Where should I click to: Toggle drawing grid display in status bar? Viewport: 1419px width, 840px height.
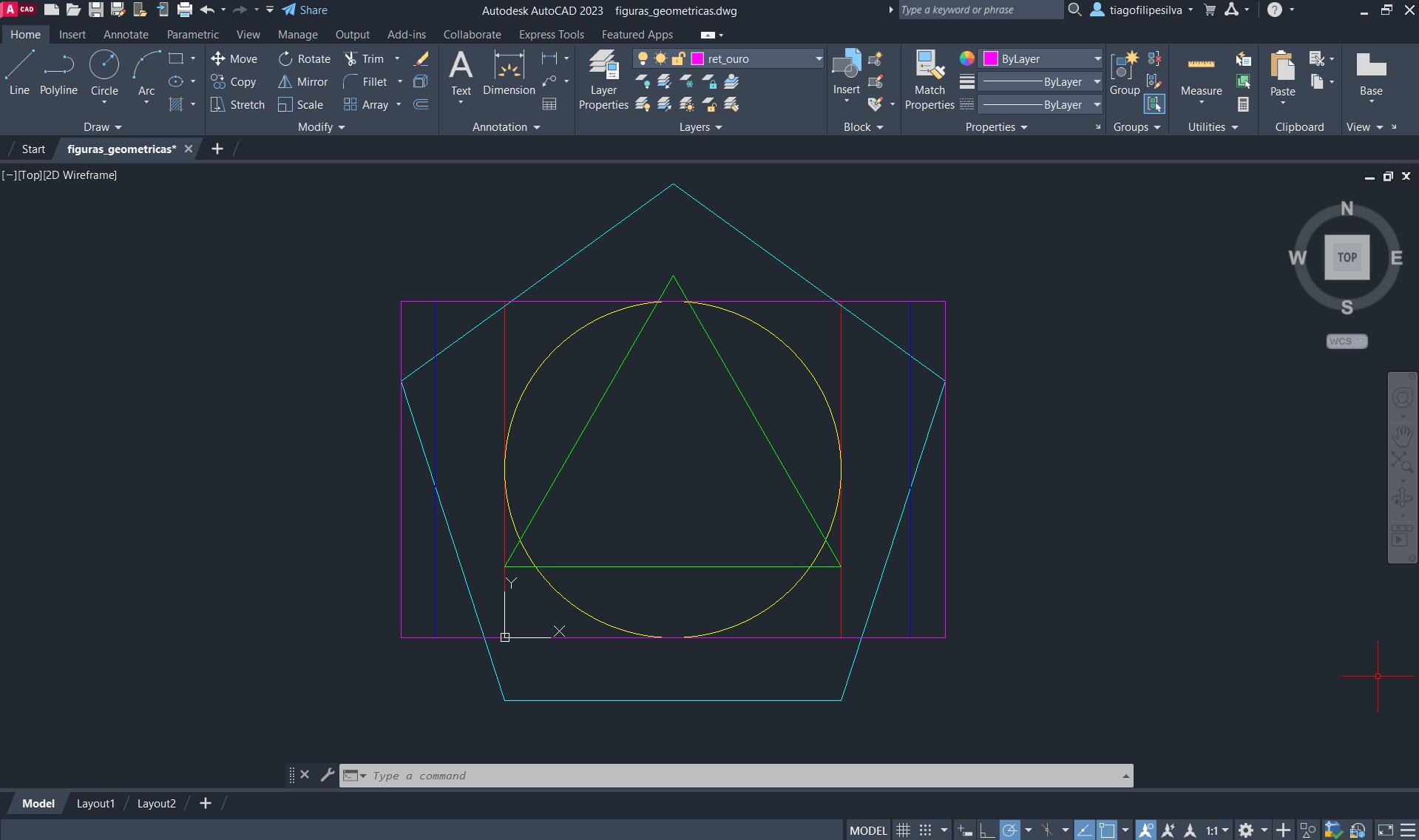point(903,830)
